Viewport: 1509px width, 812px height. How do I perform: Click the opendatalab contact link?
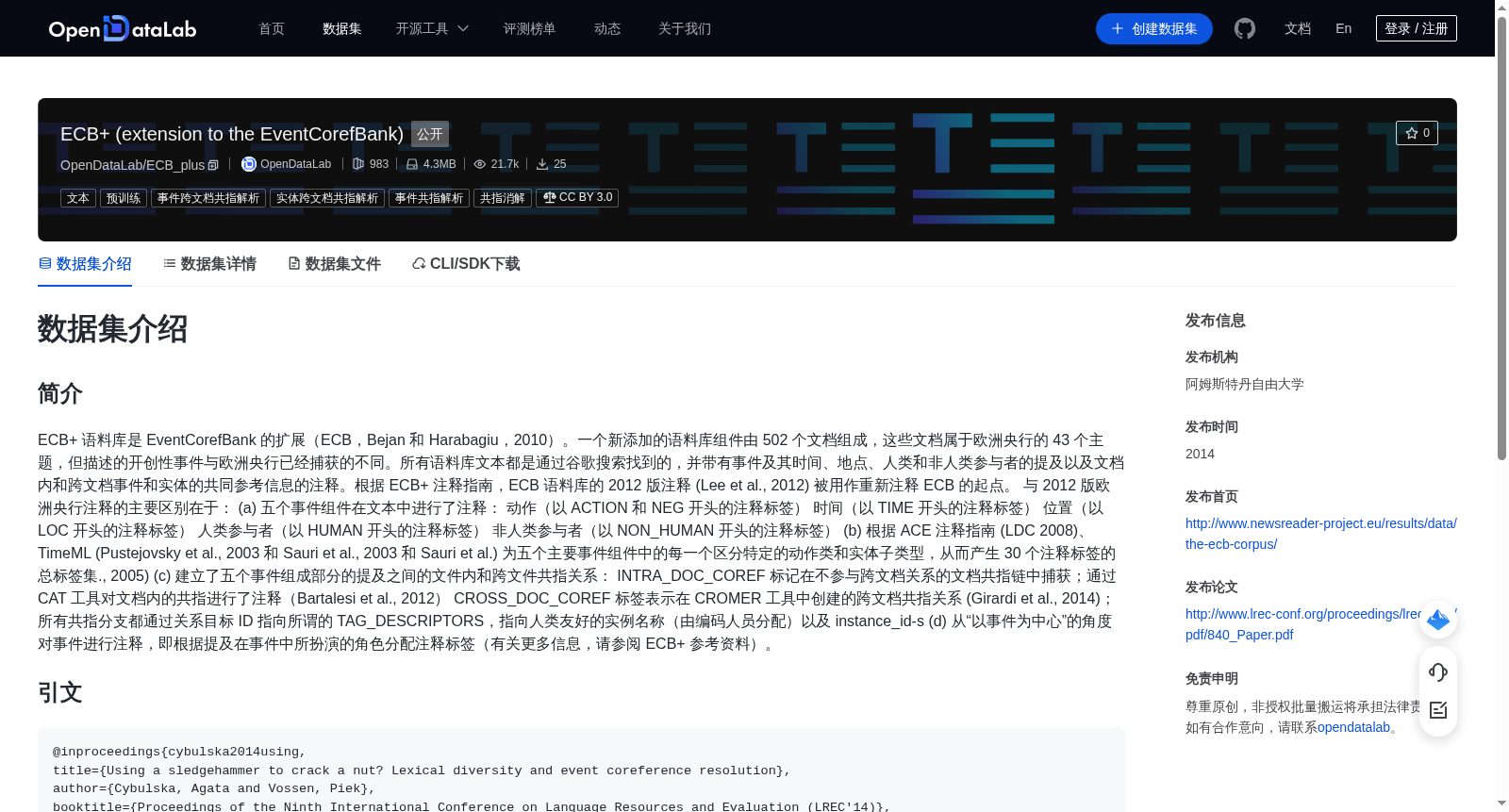[x=1353, y=727]
